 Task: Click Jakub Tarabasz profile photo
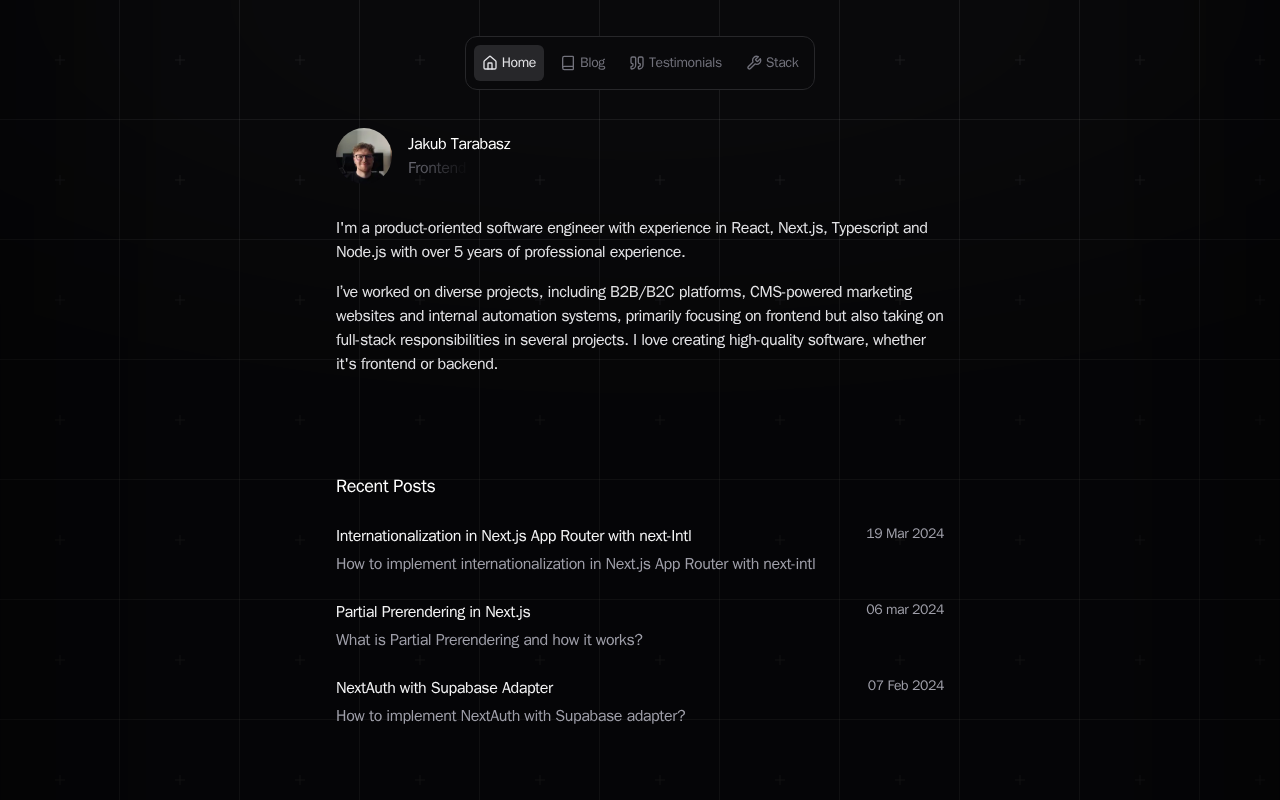[364, 156]
